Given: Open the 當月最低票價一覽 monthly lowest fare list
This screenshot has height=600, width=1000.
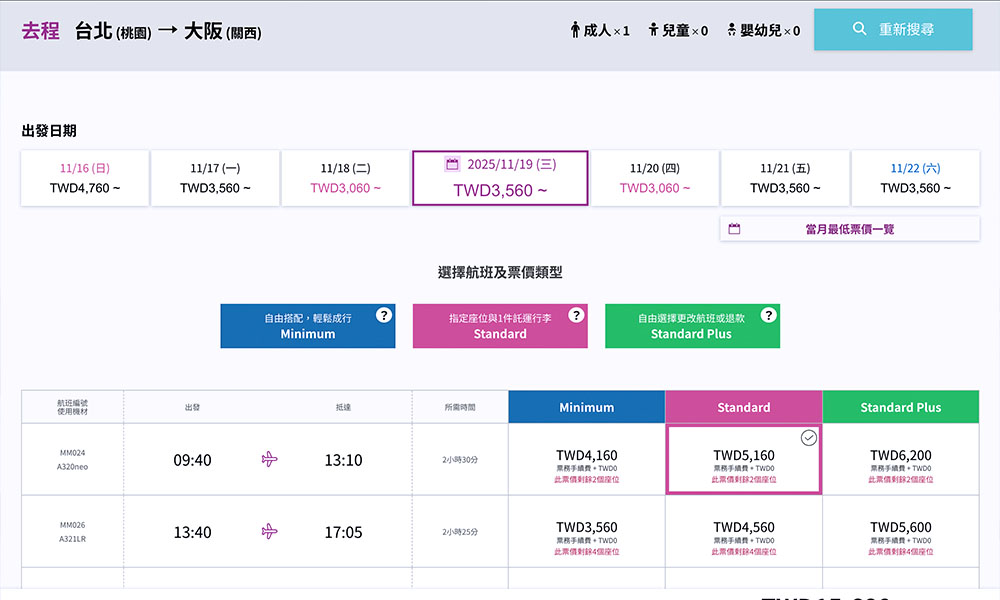Looking at the screenshot, I should point(849,229).
